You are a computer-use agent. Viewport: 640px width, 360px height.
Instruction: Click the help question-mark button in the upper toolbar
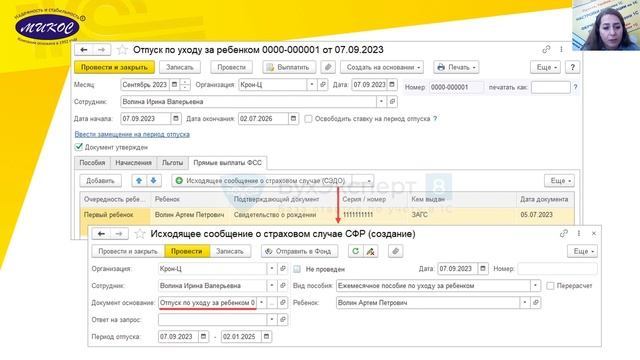572,67
